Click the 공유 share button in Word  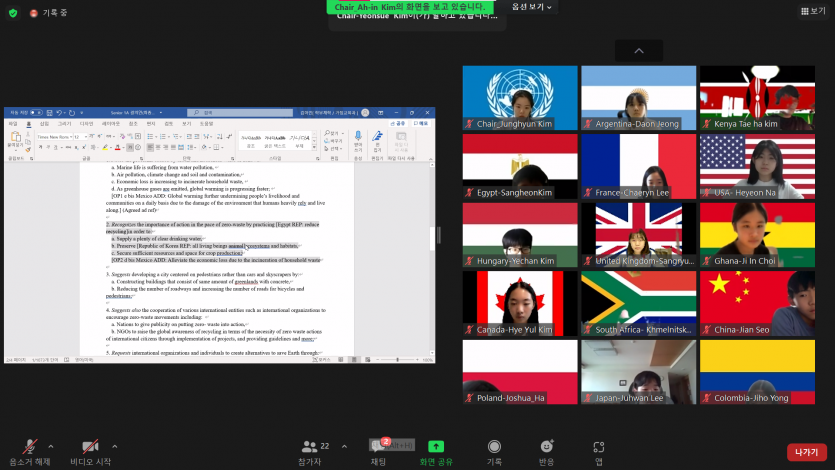tap(398, 123)
